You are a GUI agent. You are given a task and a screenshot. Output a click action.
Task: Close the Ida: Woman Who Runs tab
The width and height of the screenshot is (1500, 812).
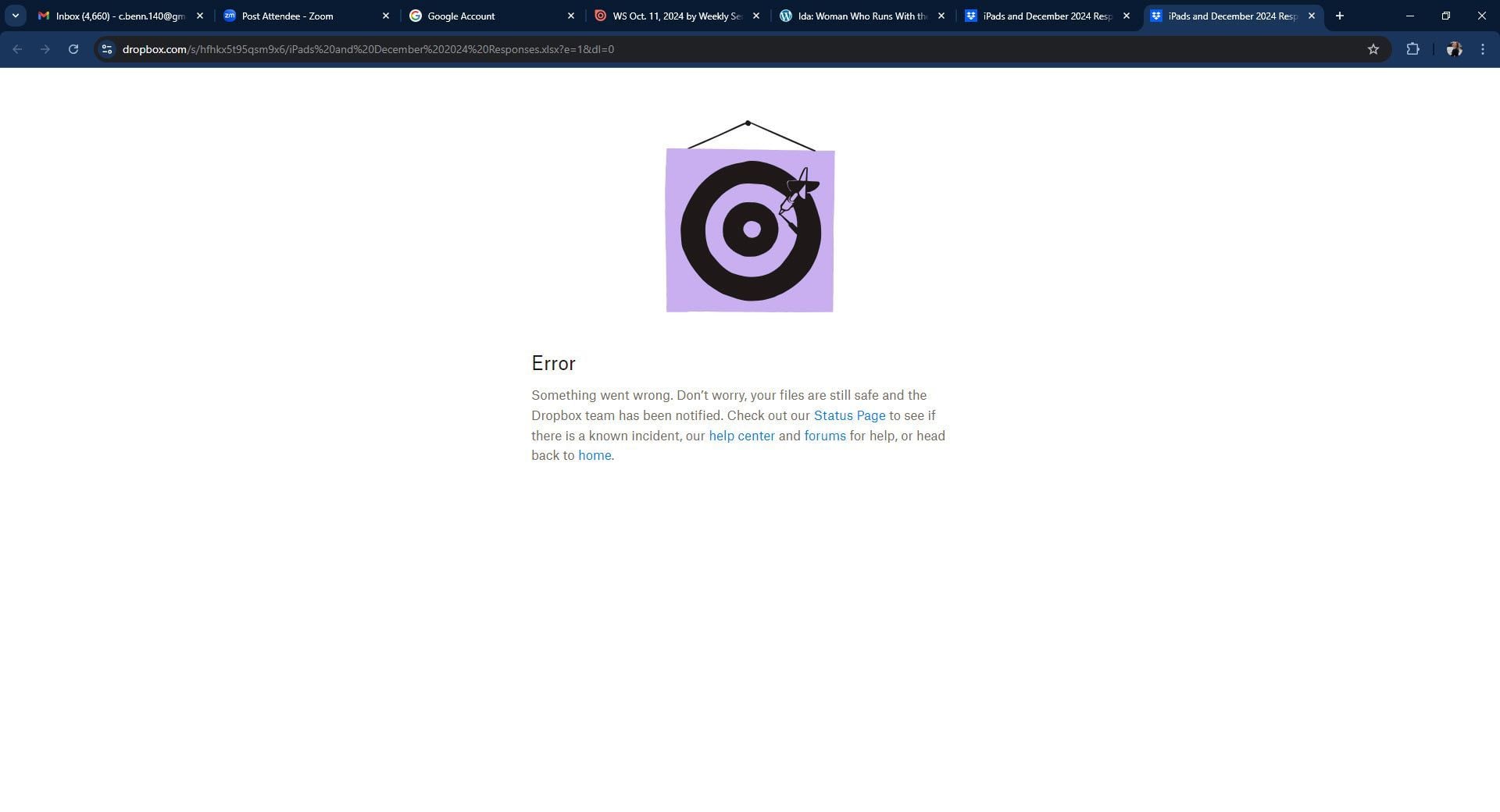tap(941, 16)
